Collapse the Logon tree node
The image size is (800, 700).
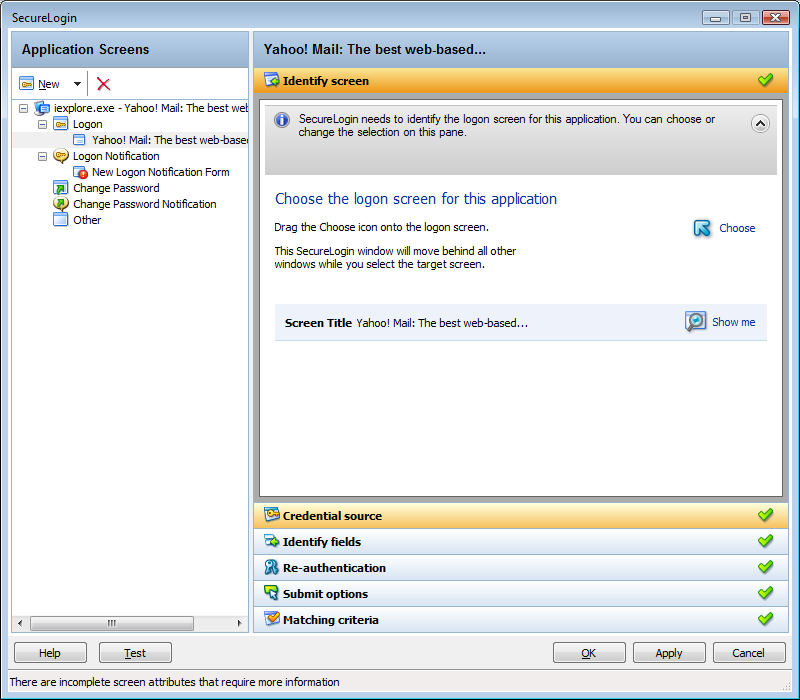(x=42, y=124)
